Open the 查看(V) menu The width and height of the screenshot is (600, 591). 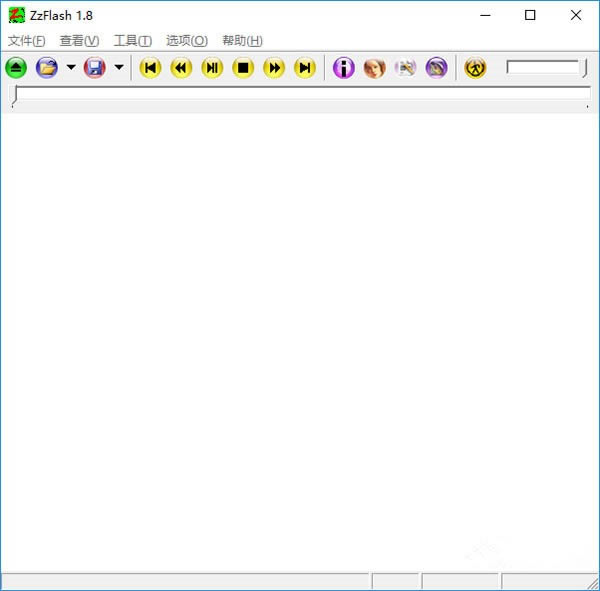[x=80, y=41]
